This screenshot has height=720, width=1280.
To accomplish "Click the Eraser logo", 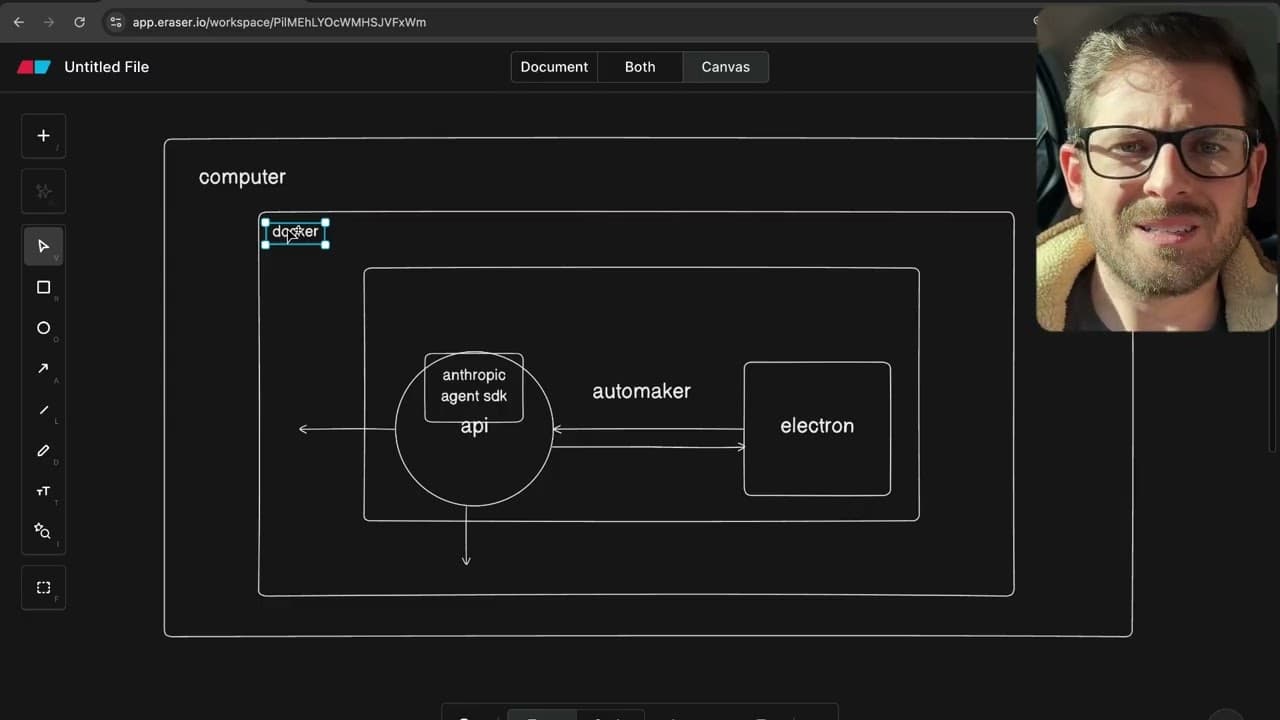I will point(33,67).
